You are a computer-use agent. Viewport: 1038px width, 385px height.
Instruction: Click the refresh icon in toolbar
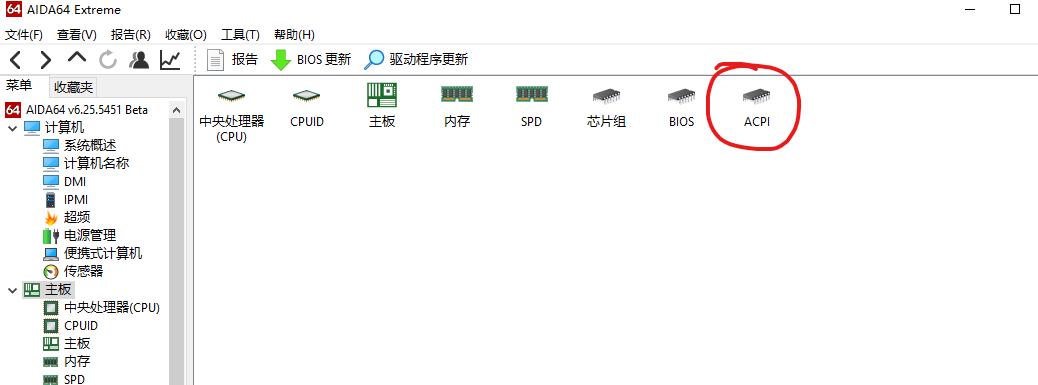[x=108, y=60]
